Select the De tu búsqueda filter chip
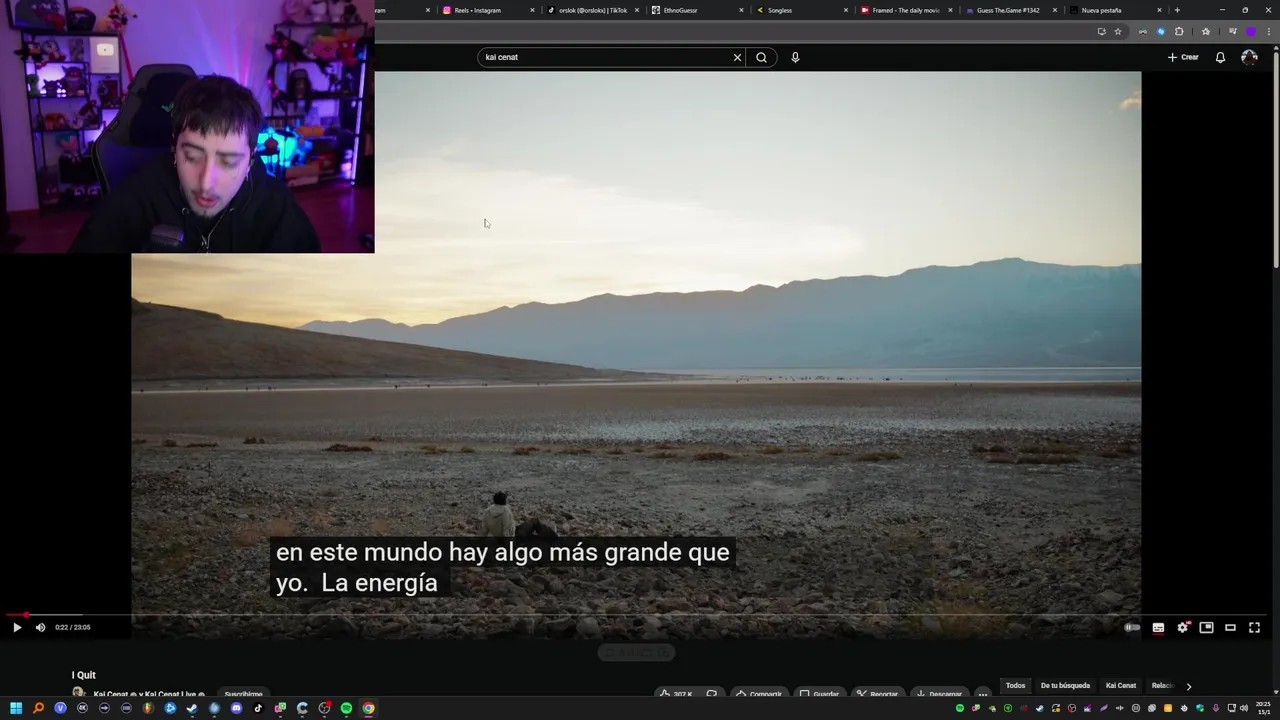Image resolution: width=1280 pixels, height=720 pixels. point(1065,686)
